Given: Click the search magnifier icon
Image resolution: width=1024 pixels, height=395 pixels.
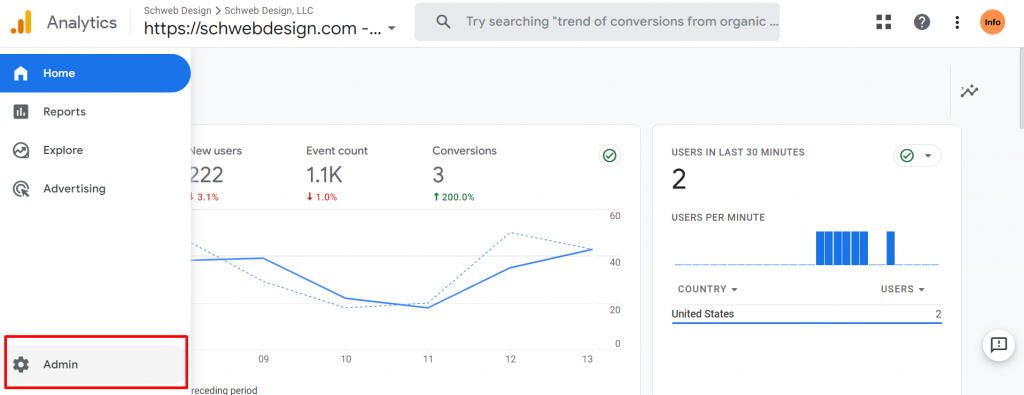Looking at the screenshot, I should [x=443, y=22].
